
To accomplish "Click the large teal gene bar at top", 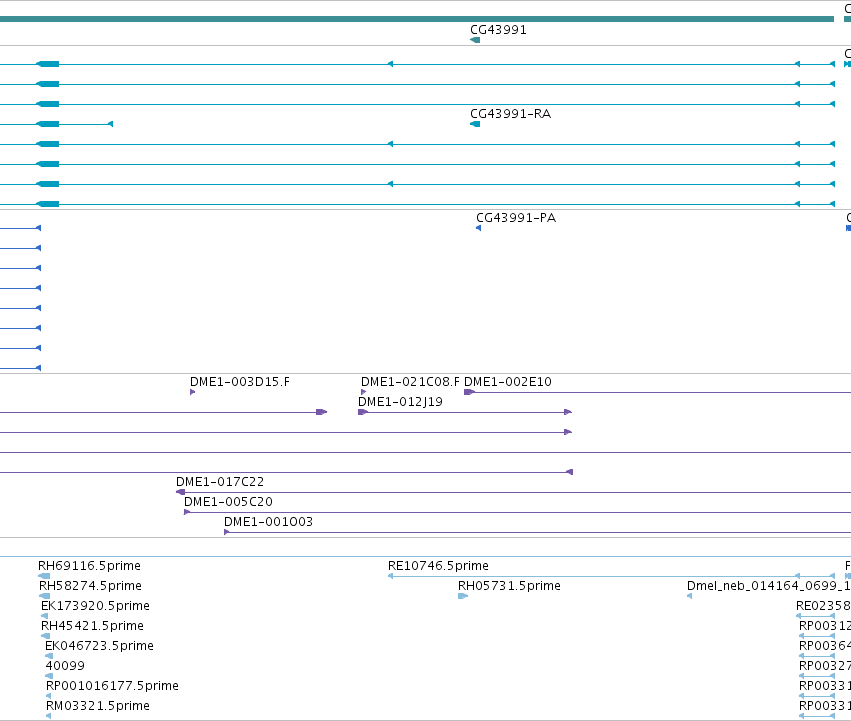I will [417, 20].
